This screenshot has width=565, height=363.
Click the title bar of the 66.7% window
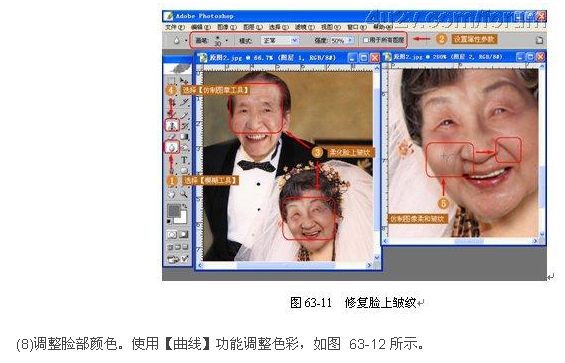(288, 58)
